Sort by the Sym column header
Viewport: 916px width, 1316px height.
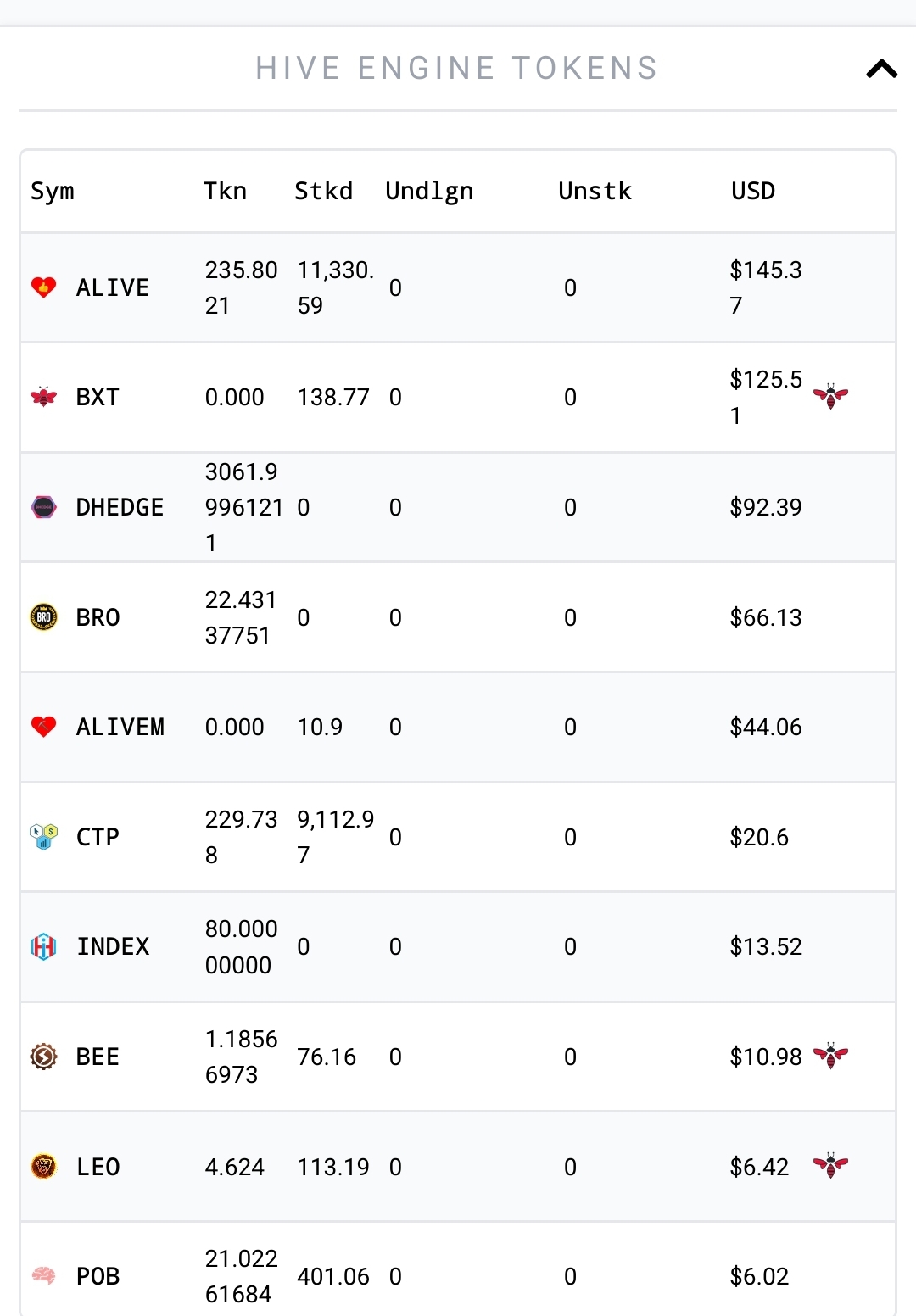pyautogui.click(x=53, y=192)
